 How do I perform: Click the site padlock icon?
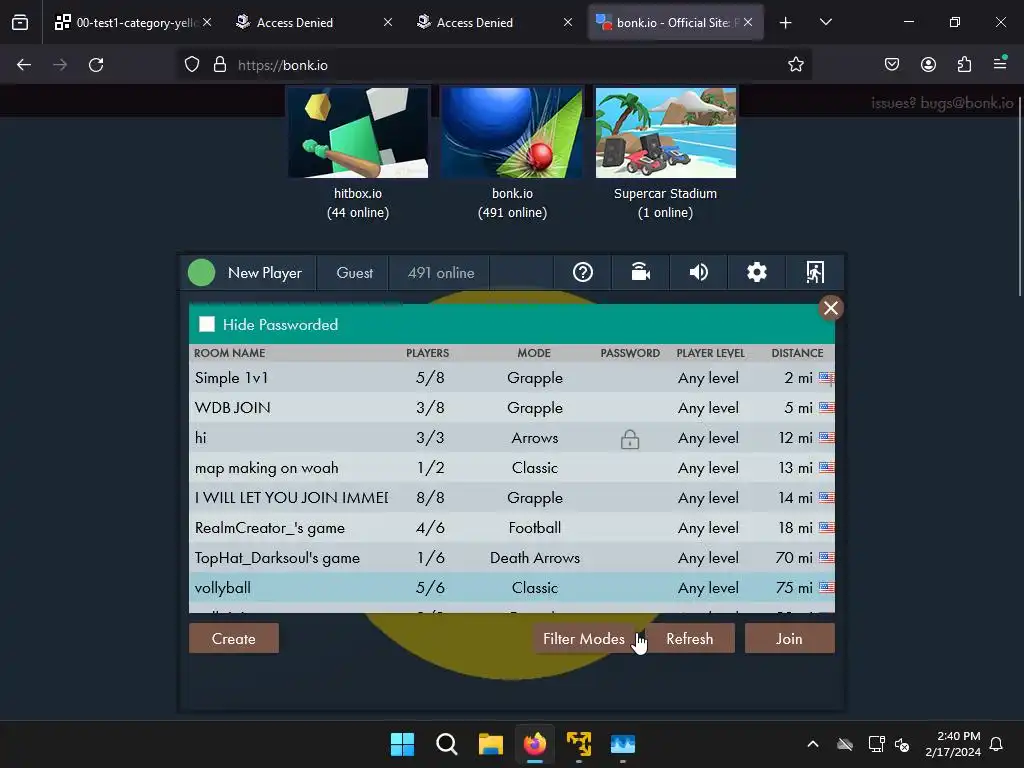(220, 65)
